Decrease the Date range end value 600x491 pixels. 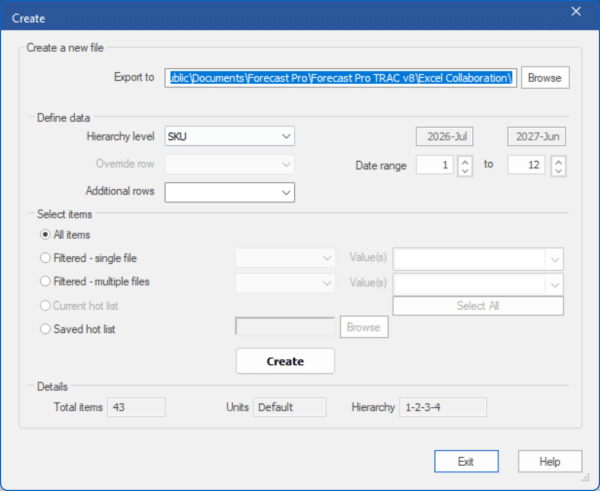(558, 170)
